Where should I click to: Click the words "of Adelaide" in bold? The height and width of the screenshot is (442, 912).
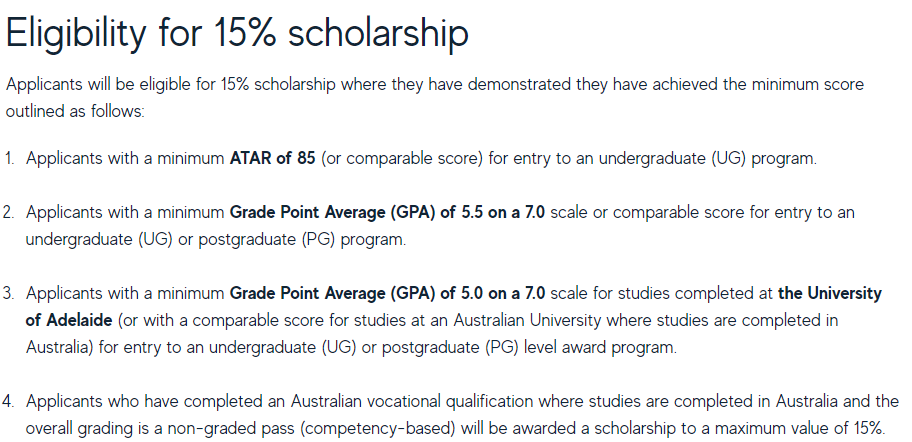tap(72, 321)
